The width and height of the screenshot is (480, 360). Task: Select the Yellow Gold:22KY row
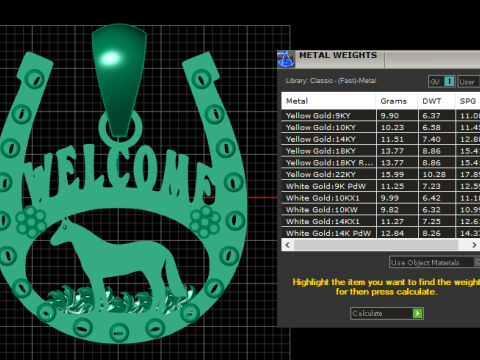pyautogui.click(x=381, y=174)
